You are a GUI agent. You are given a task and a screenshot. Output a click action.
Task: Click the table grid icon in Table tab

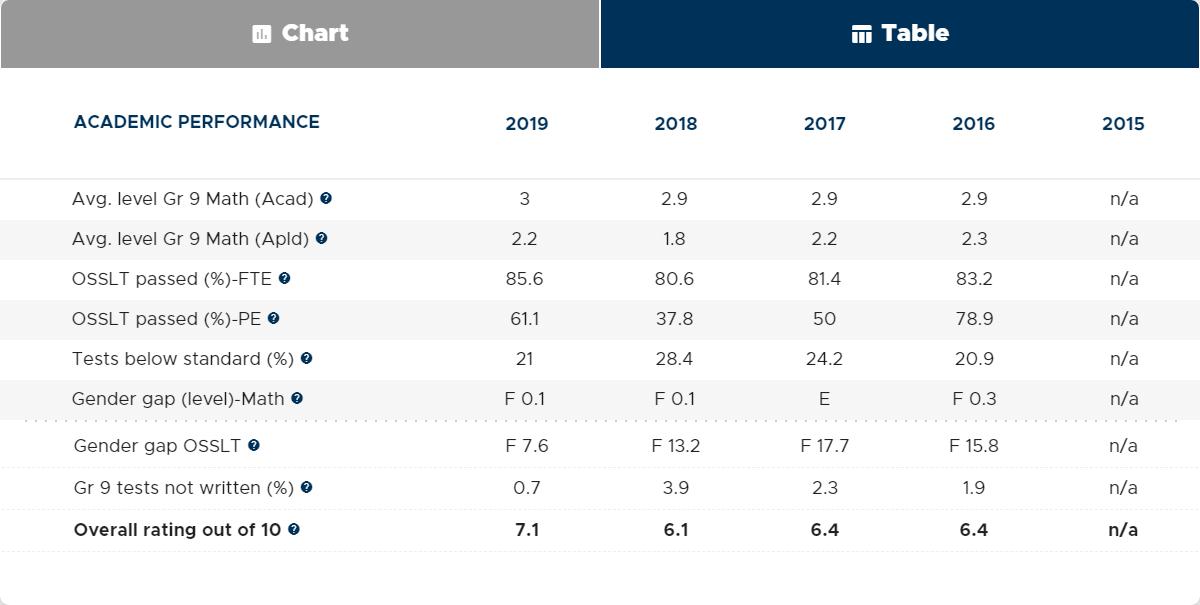pyautogui.click(x=861, y=34)
